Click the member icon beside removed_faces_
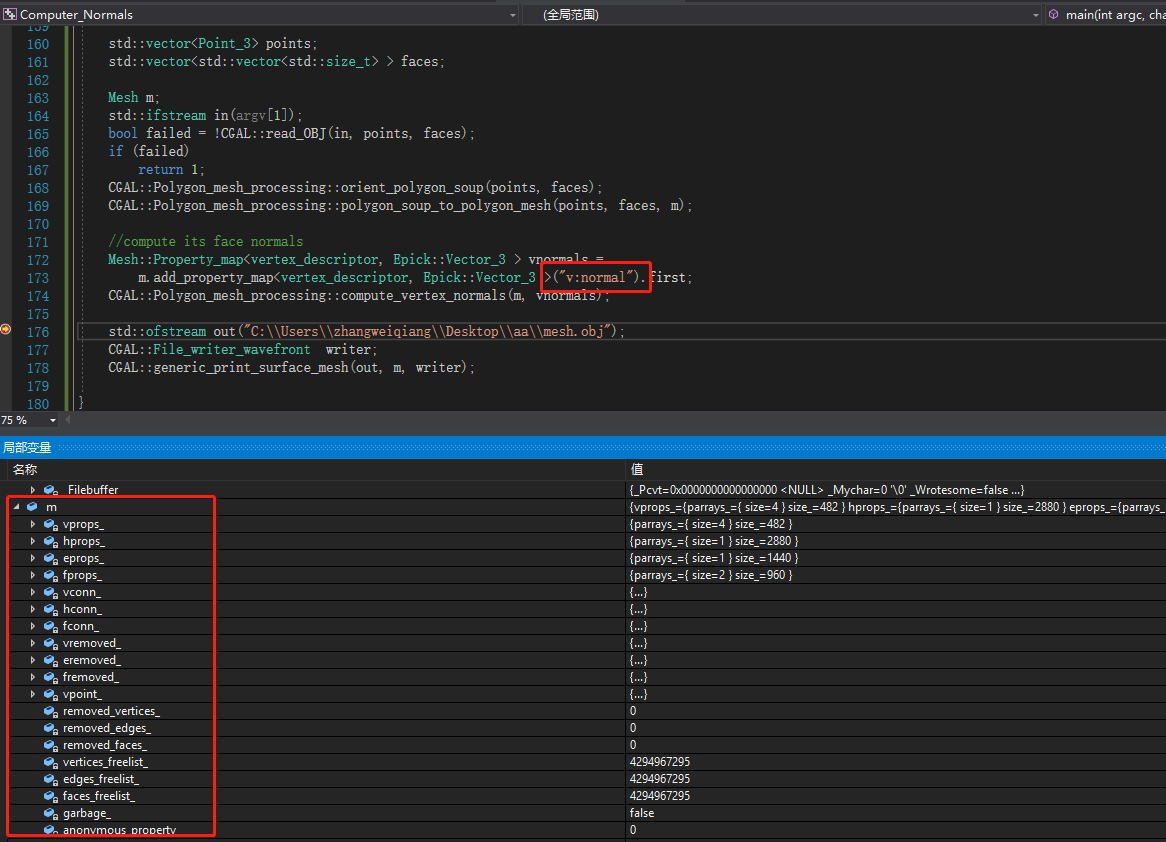The image size is (1166, 842). pyautogui.click(x=49, y=744)
